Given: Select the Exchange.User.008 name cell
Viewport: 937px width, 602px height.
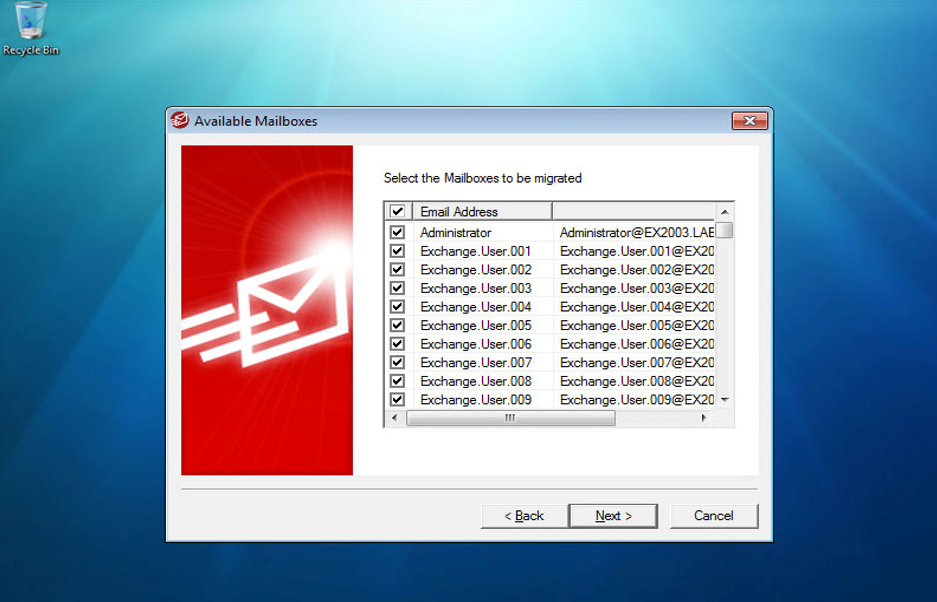Looking at the screenshot, I should coord(483,380).
